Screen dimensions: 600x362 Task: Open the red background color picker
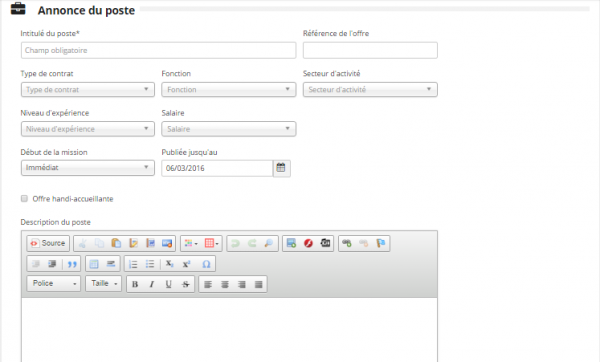pyautogui.click(x=211, y=243)
